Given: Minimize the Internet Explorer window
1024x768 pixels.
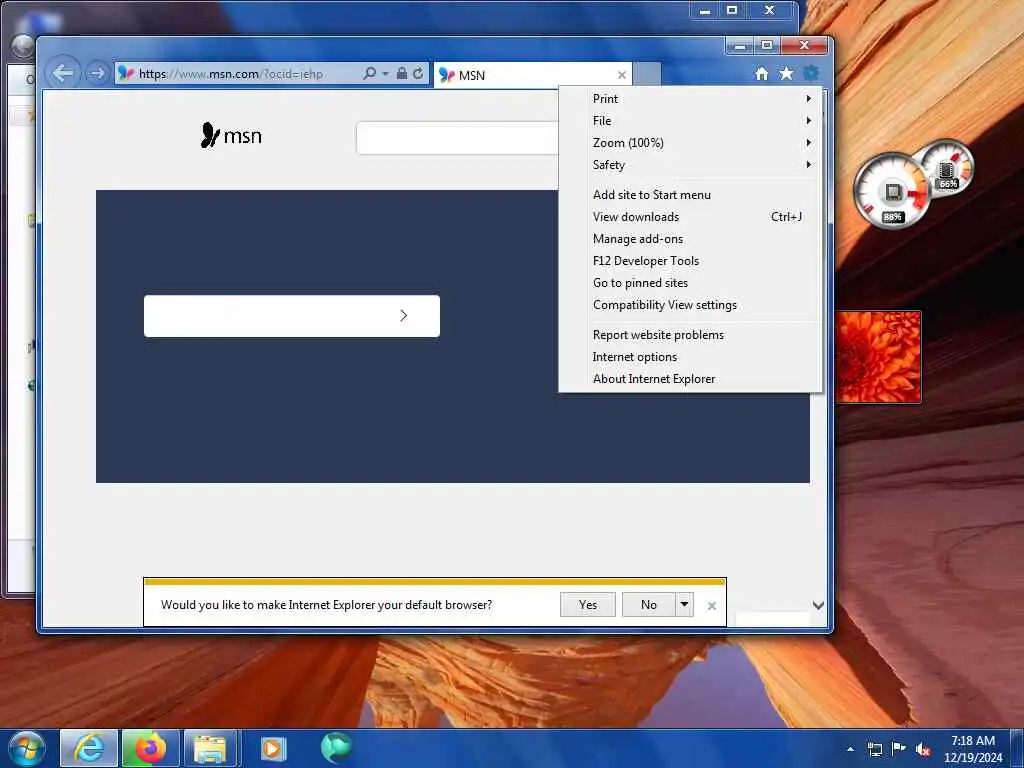Looking at the screenshot, I should point(740,46).
